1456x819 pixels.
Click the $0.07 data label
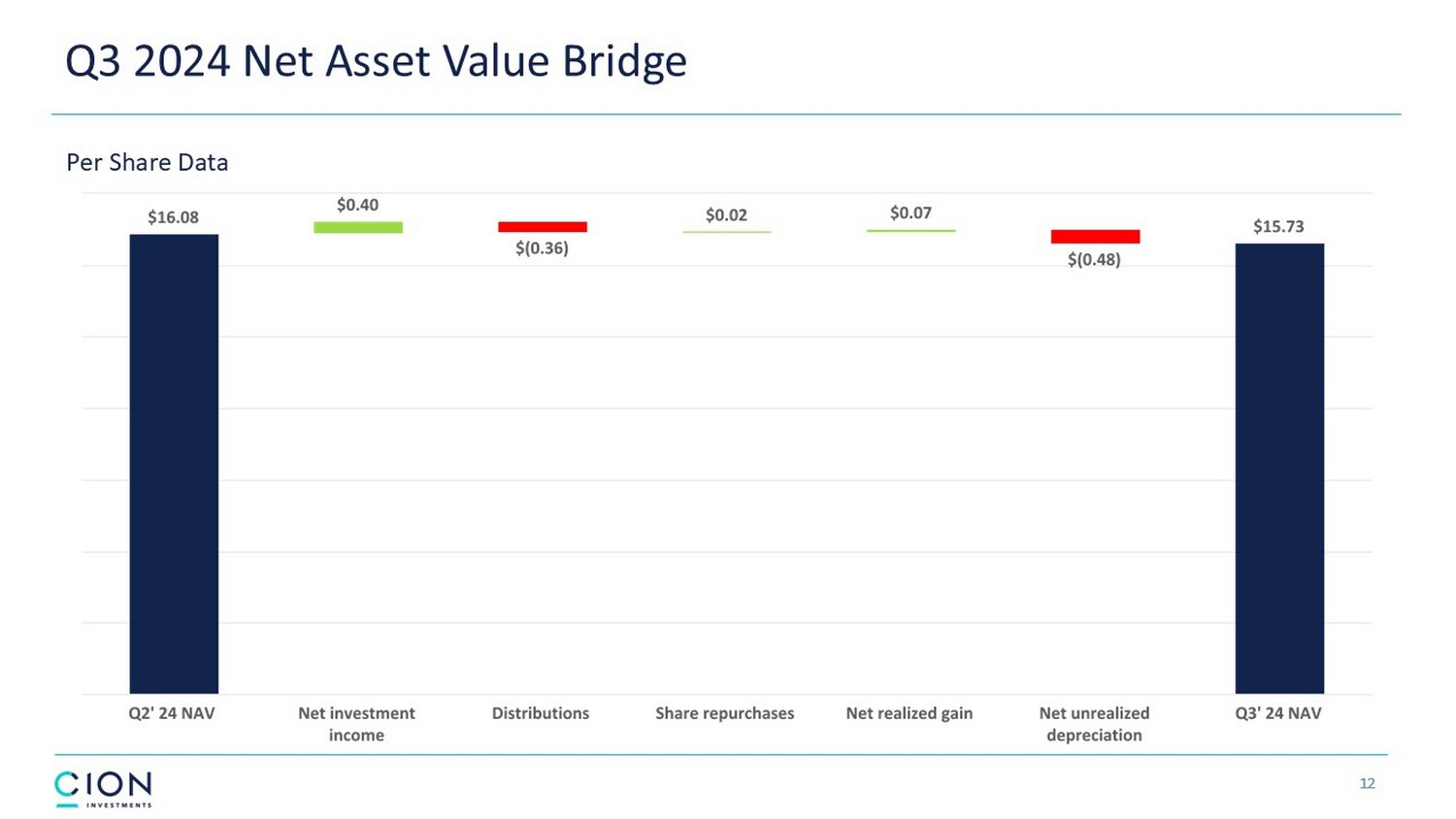910,213
